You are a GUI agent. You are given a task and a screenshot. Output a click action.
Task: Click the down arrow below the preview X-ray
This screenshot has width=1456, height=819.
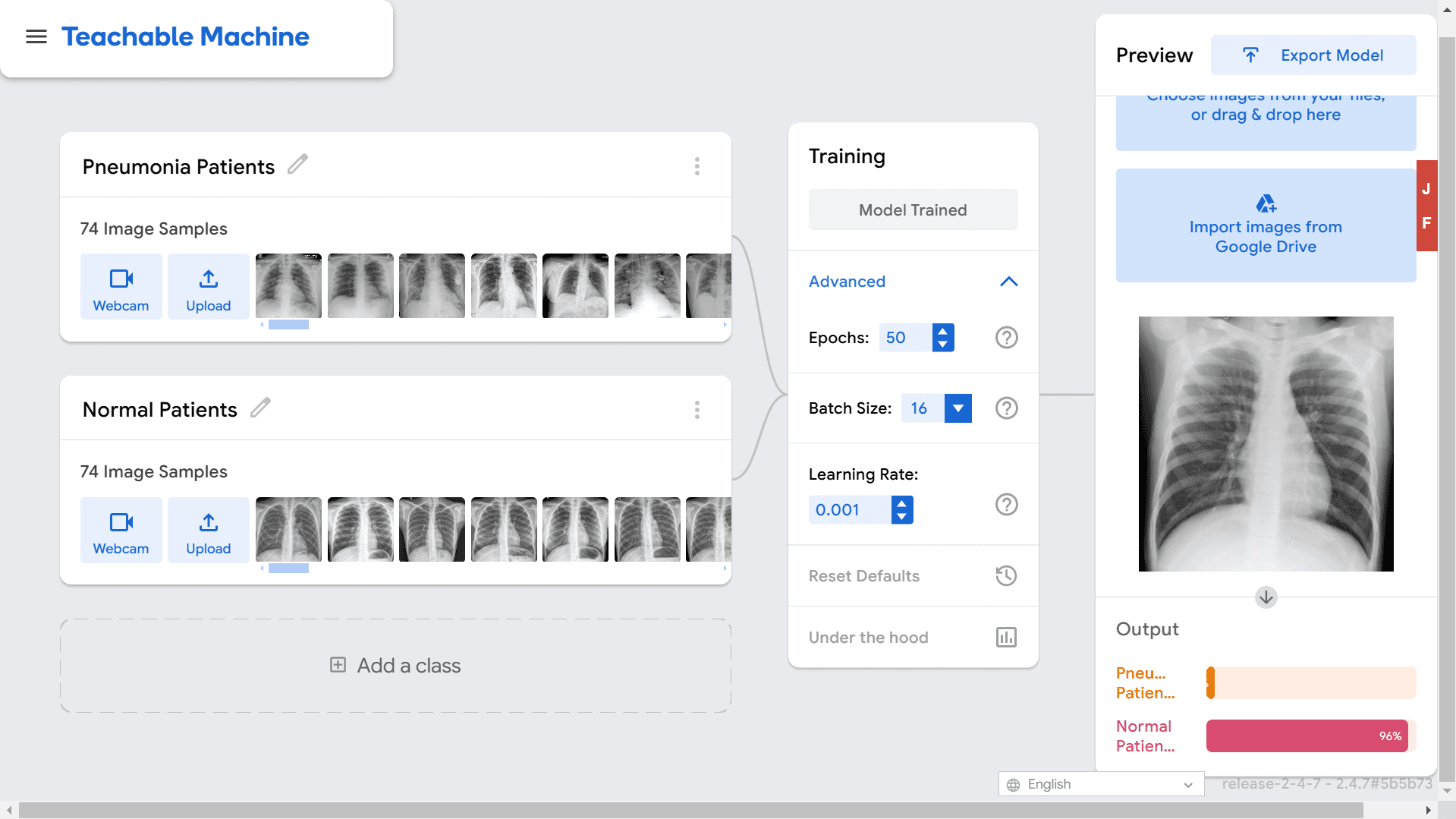1266,597
